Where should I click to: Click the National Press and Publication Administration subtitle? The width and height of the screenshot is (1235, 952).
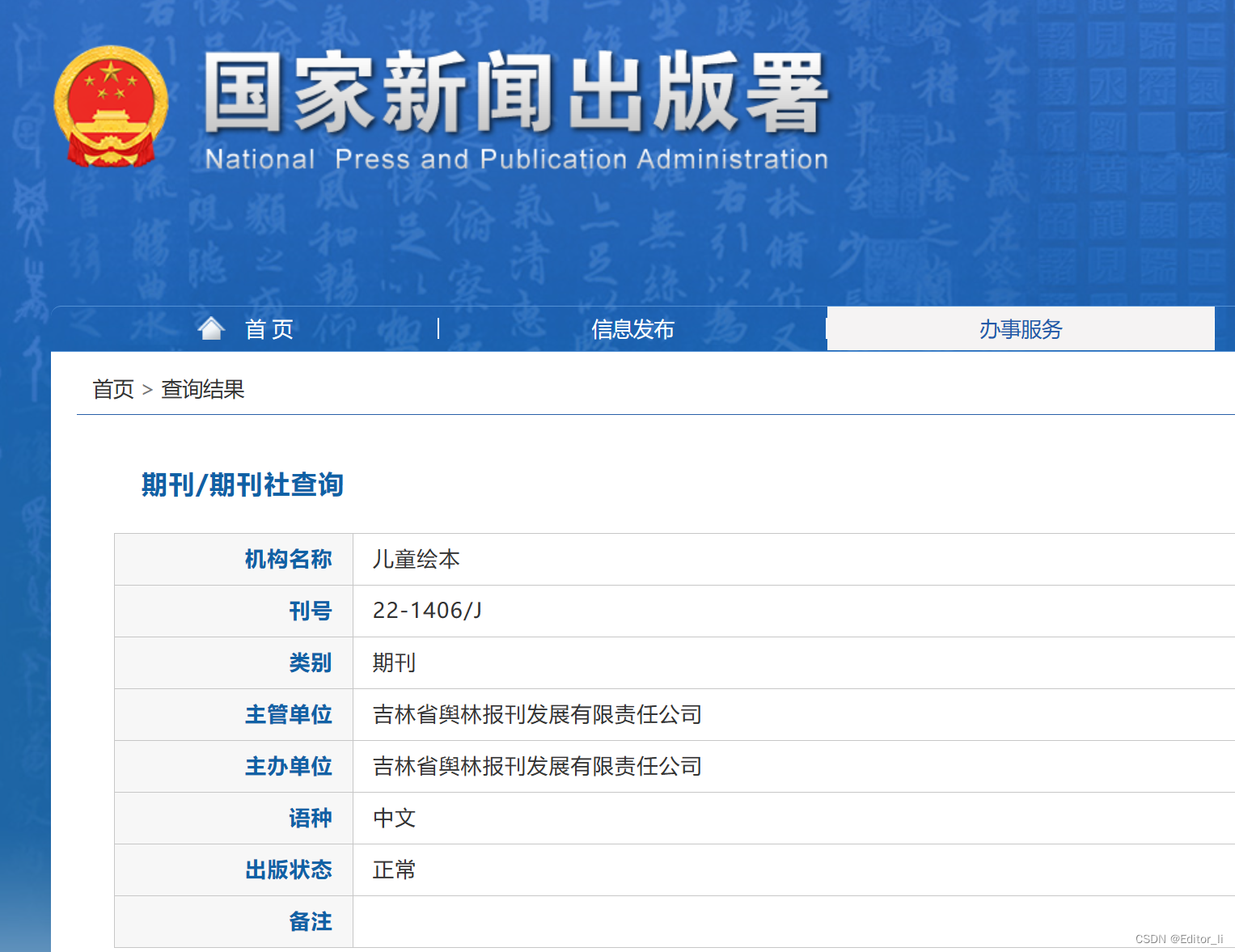coord(517,159)
